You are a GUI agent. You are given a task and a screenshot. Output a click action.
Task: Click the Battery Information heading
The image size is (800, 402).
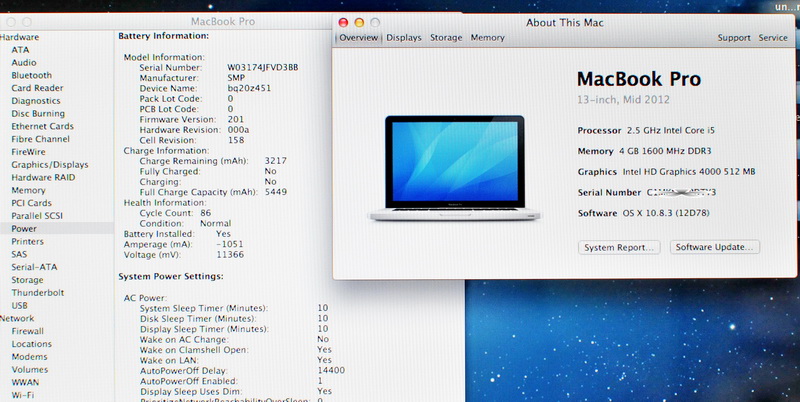[x=164, y=36]
